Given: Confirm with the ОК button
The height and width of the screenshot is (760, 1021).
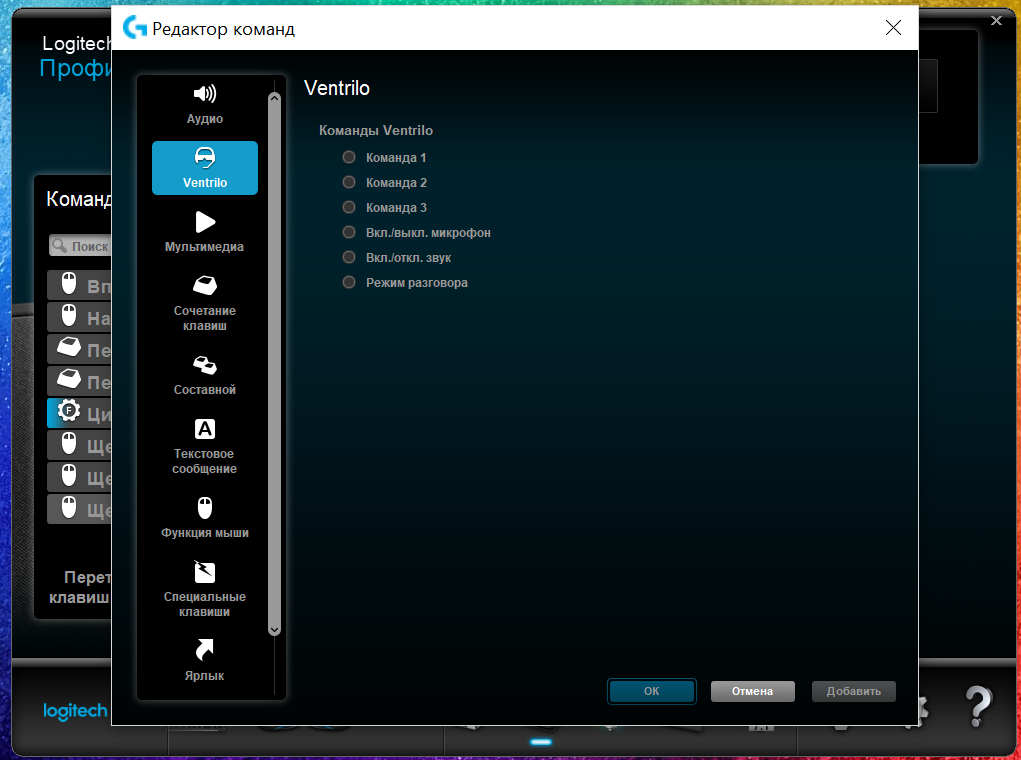Looking at the screenshot, I should pyautogui.click(x=651, y=691).
